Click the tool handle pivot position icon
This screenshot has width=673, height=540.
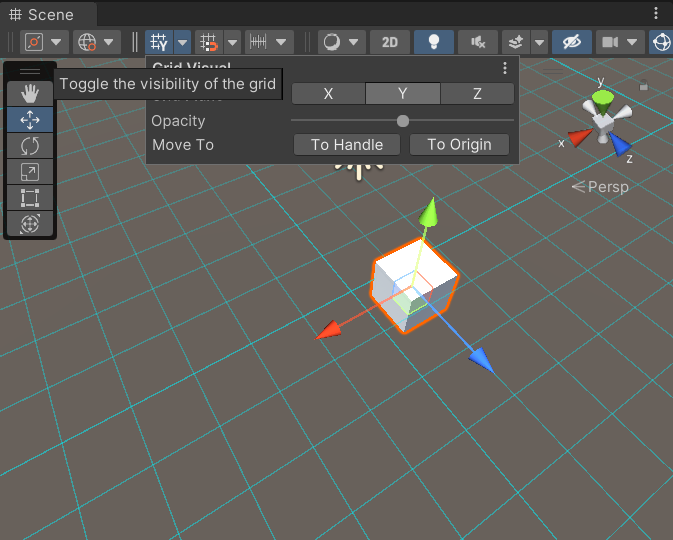[x=34, y=42]
